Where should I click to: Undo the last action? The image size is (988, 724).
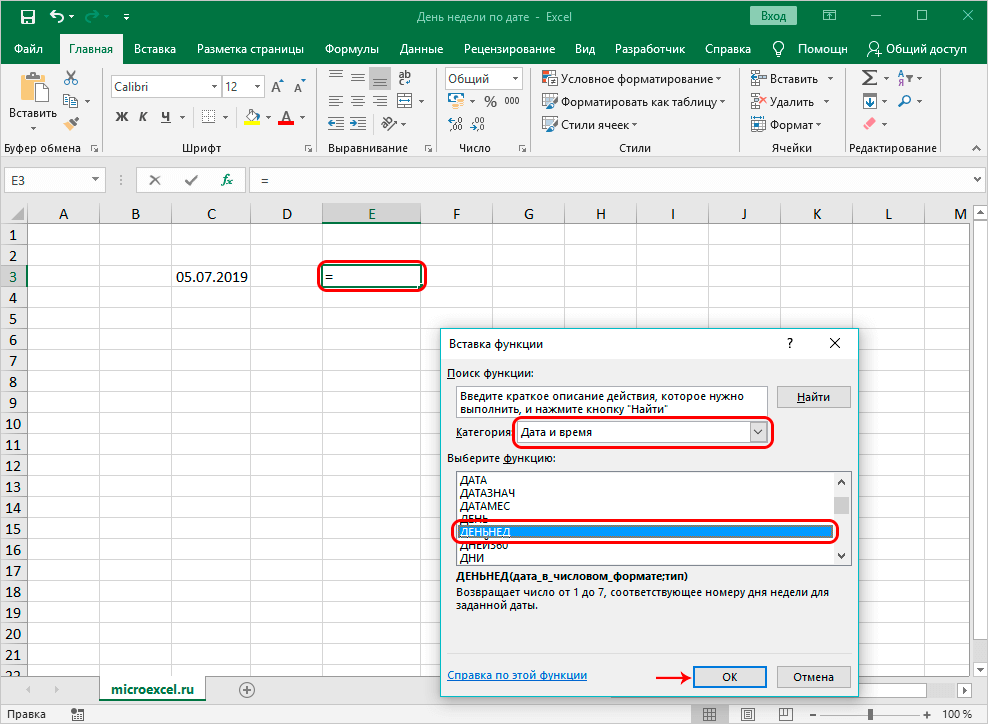pyautogui.click(x=57, y=17)
